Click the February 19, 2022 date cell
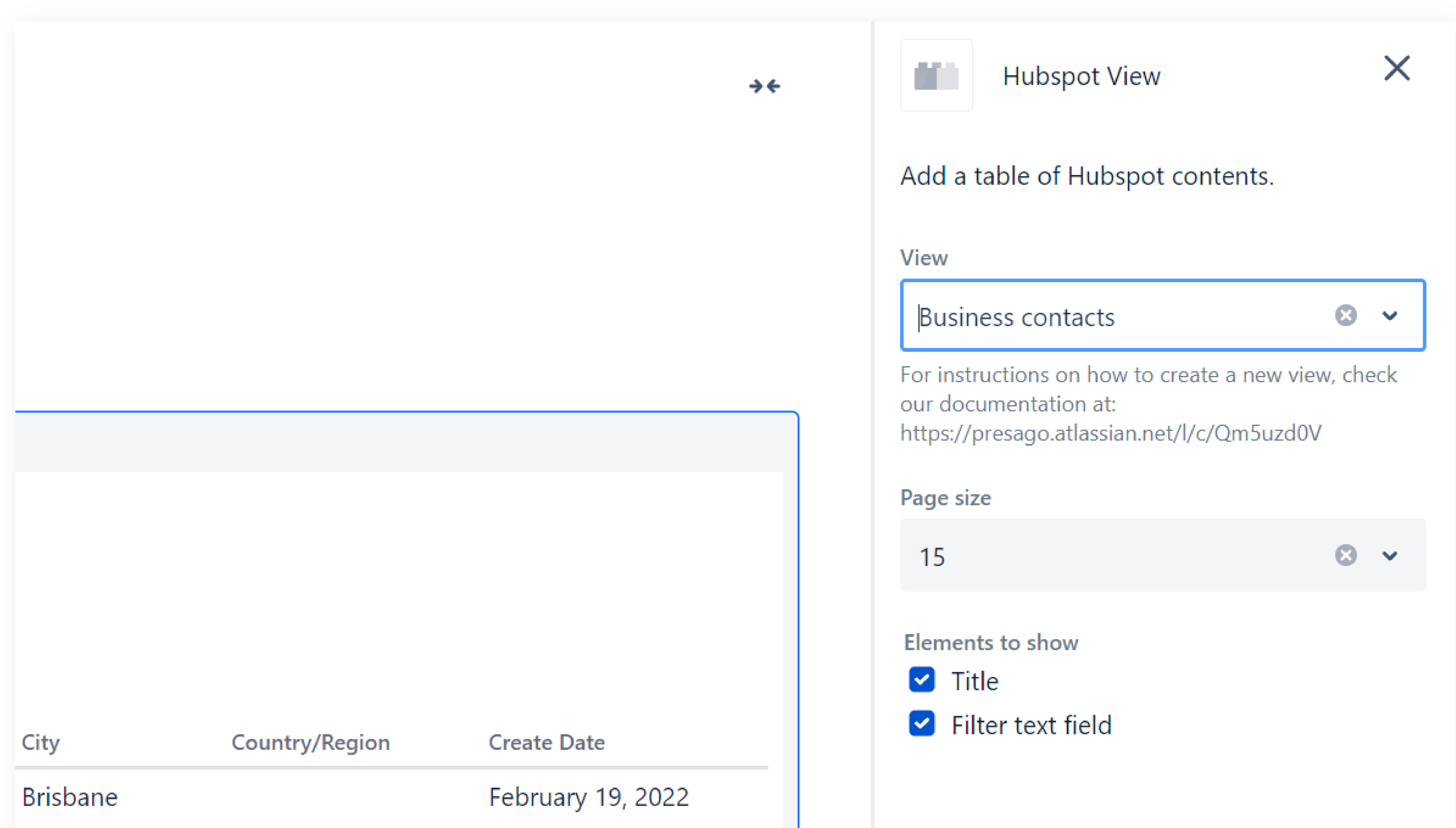Screen dimensions: 1456x828 (589, 797)
